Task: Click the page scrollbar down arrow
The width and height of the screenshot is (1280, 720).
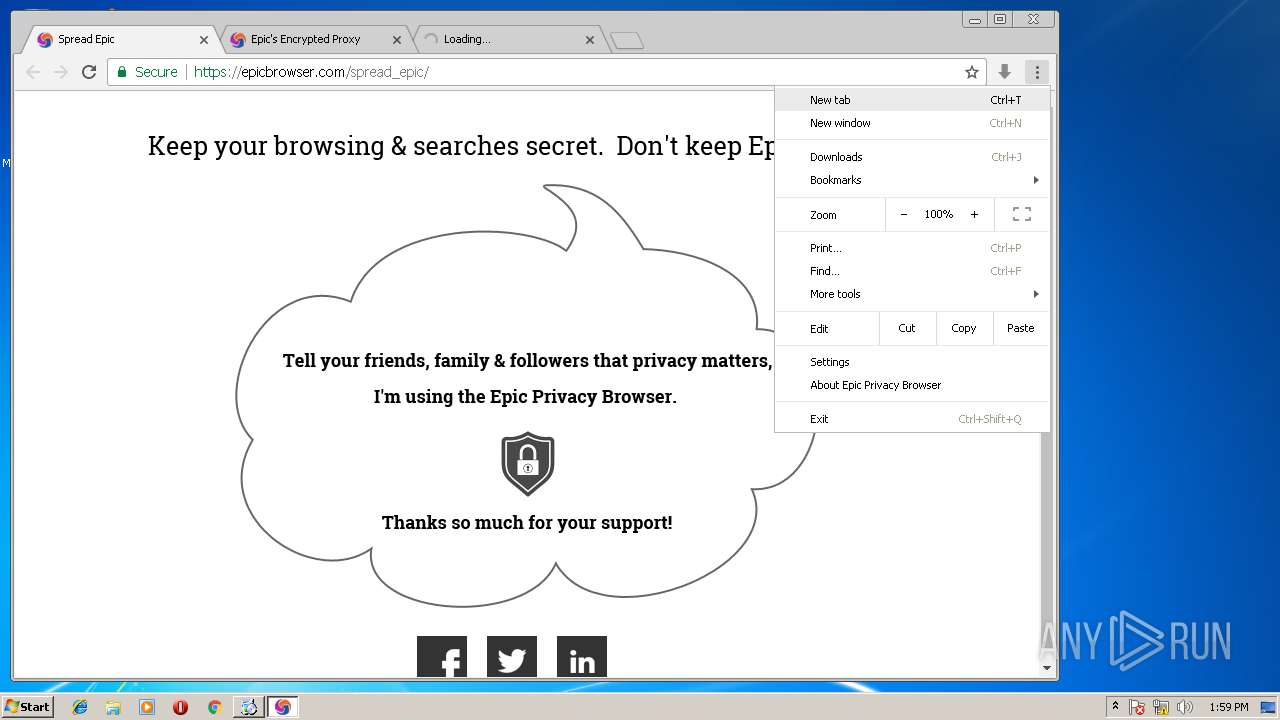Action: 1047,668
